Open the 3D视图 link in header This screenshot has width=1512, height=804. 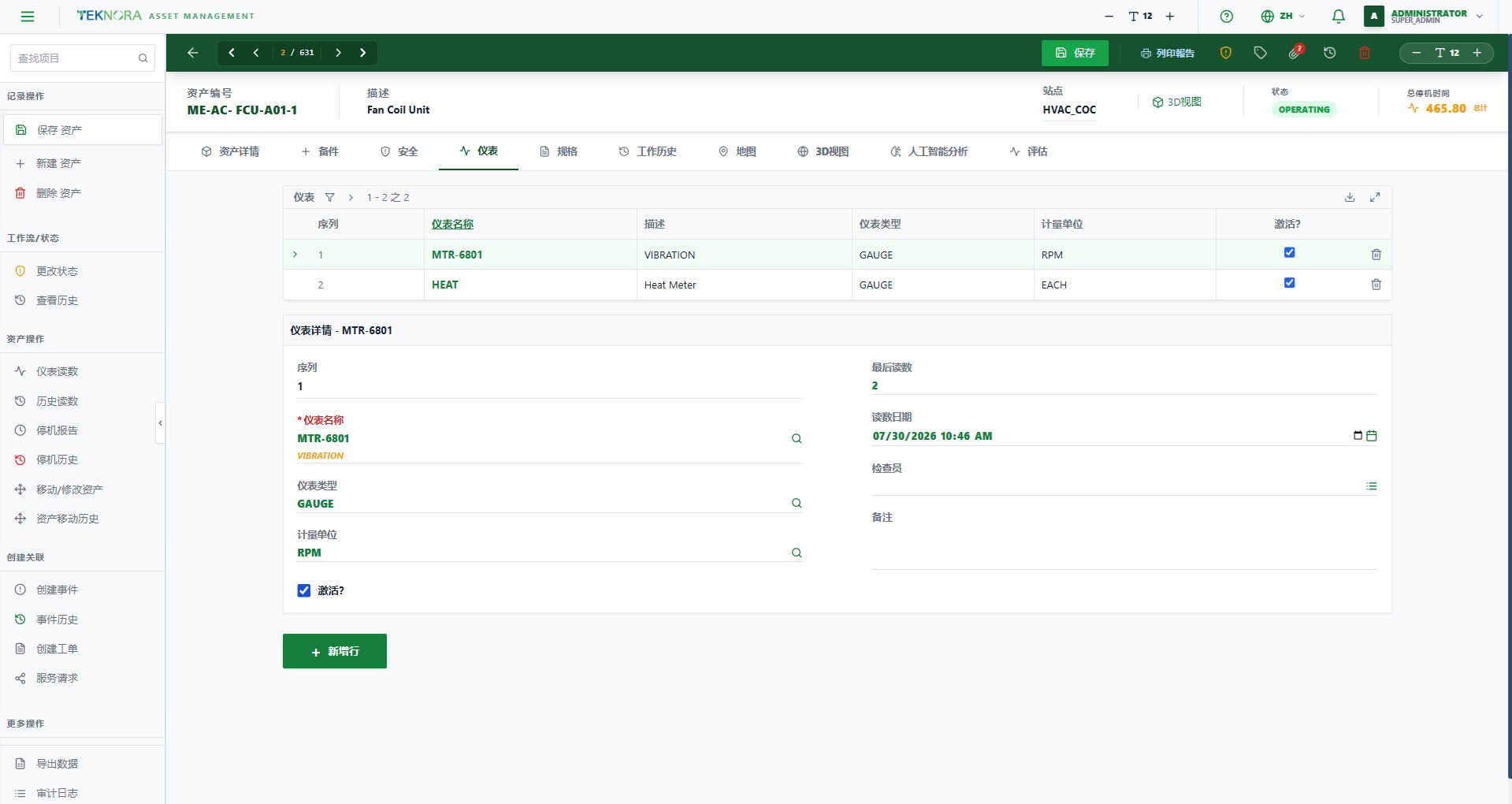(1177, 102)
